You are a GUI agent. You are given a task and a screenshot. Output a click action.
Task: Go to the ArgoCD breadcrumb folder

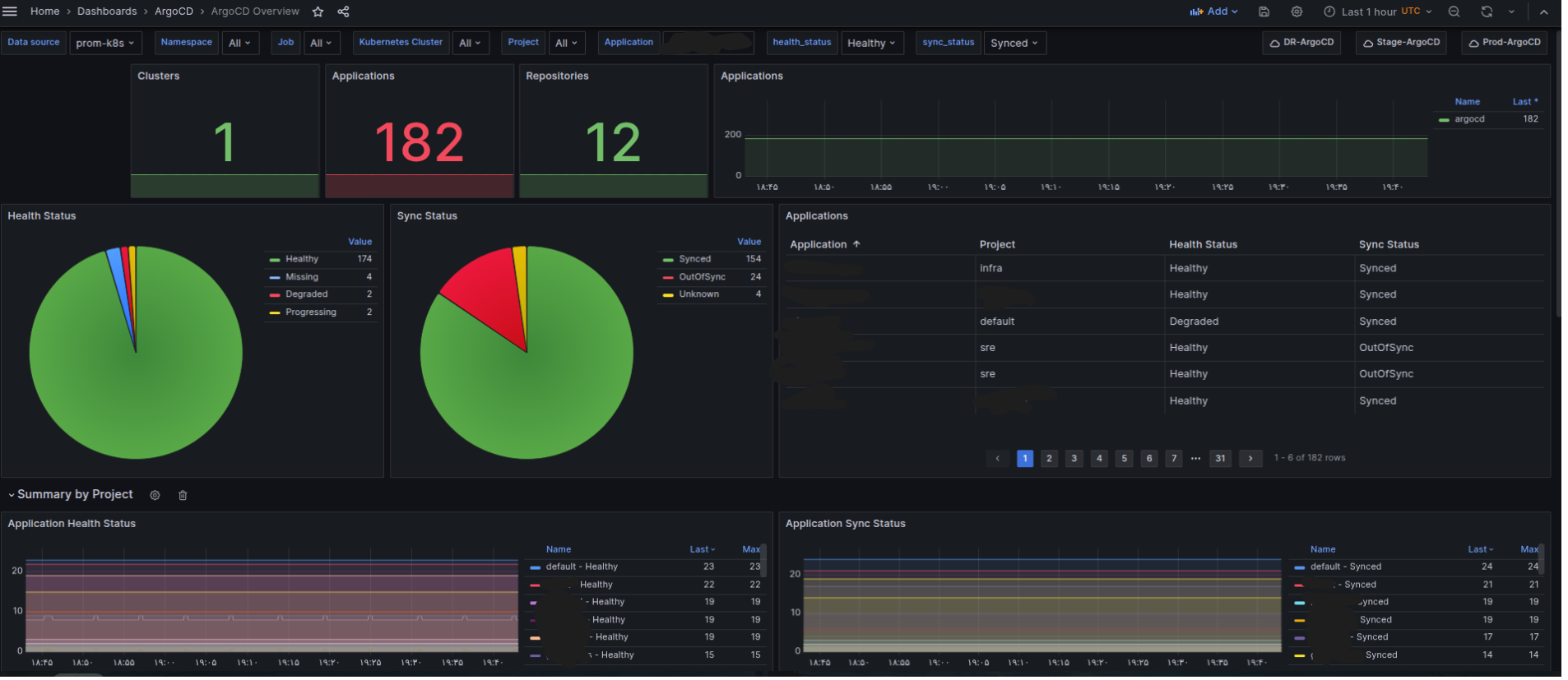coord(174,12)
